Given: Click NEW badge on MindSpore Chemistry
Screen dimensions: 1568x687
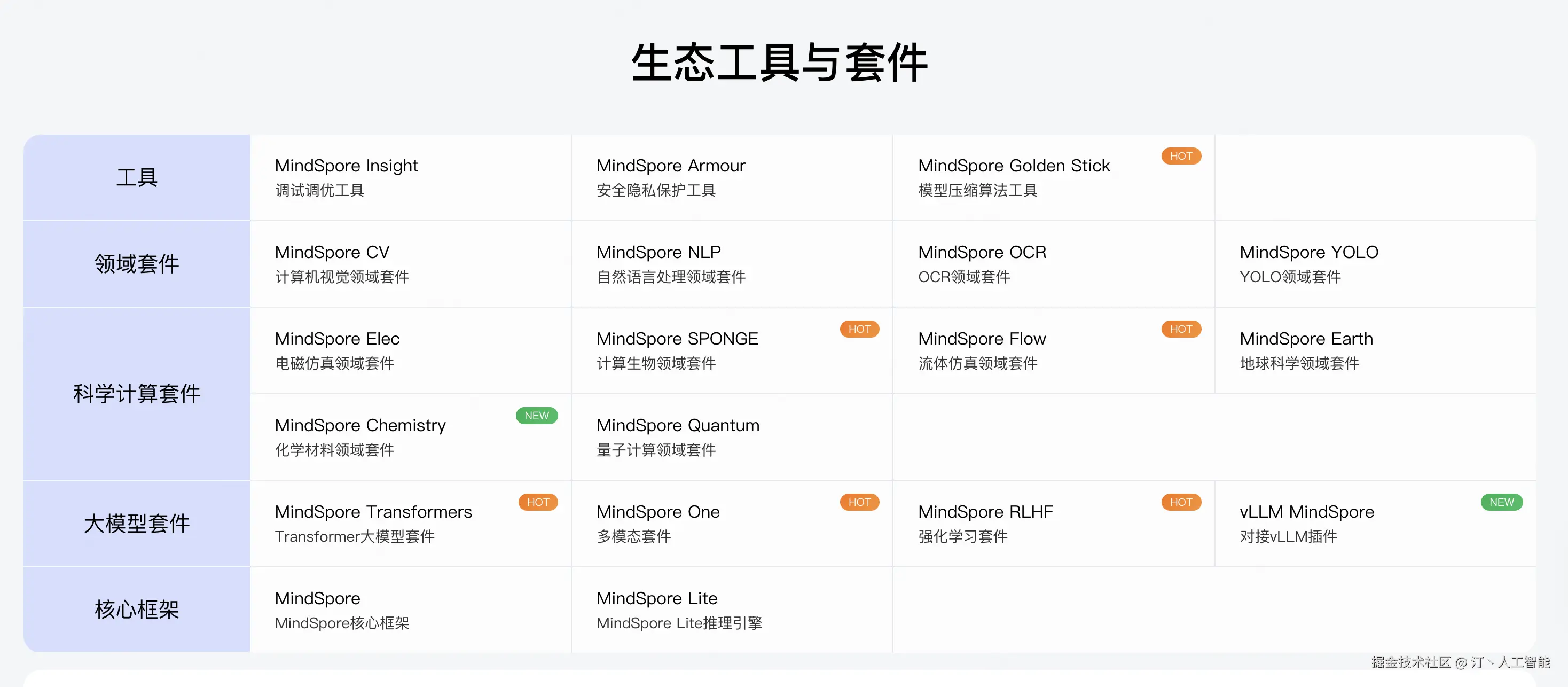Looking at the screenshot, I should click(536, 416).
